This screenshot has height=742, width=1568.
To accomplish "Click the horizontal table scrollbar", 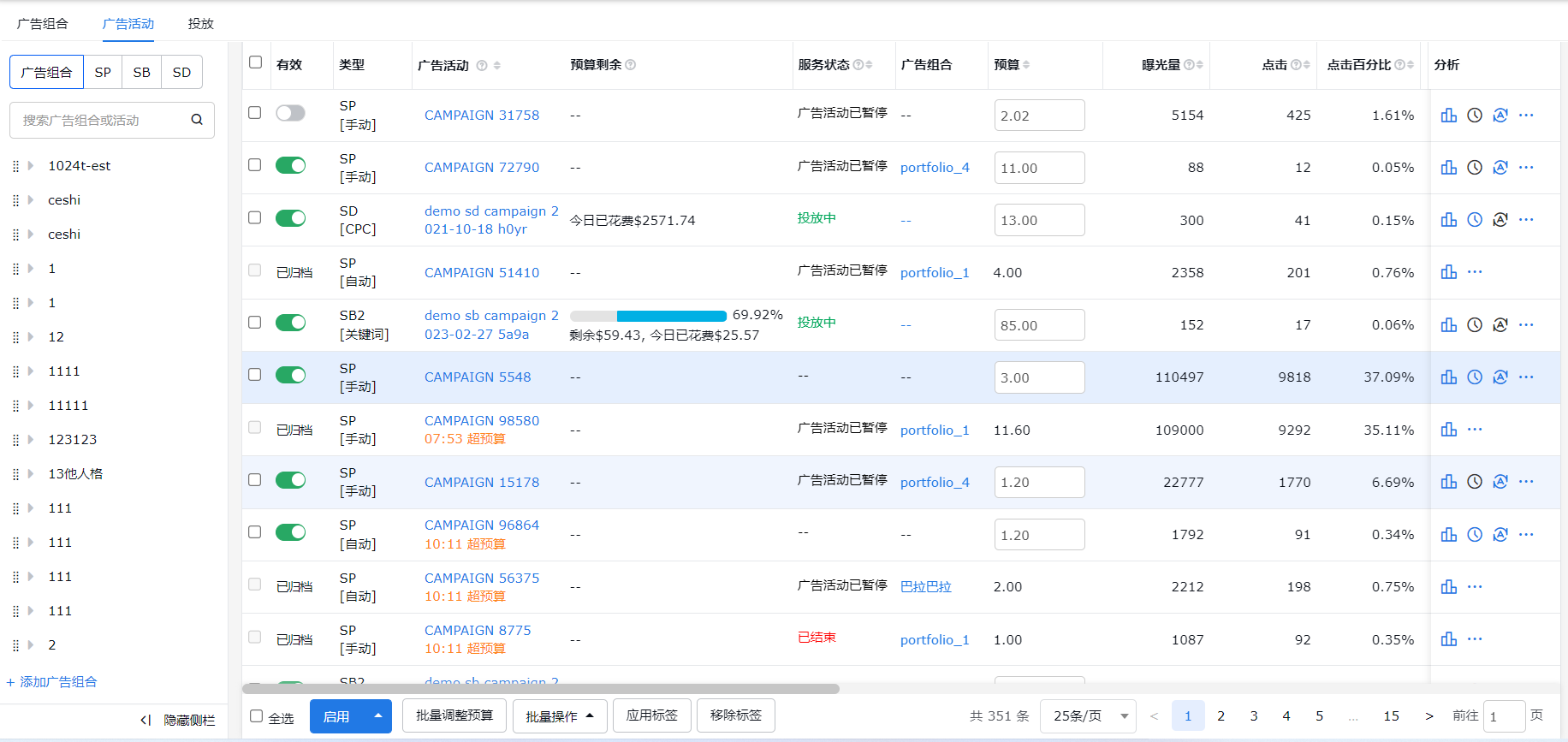I will [x=541, y=688].
